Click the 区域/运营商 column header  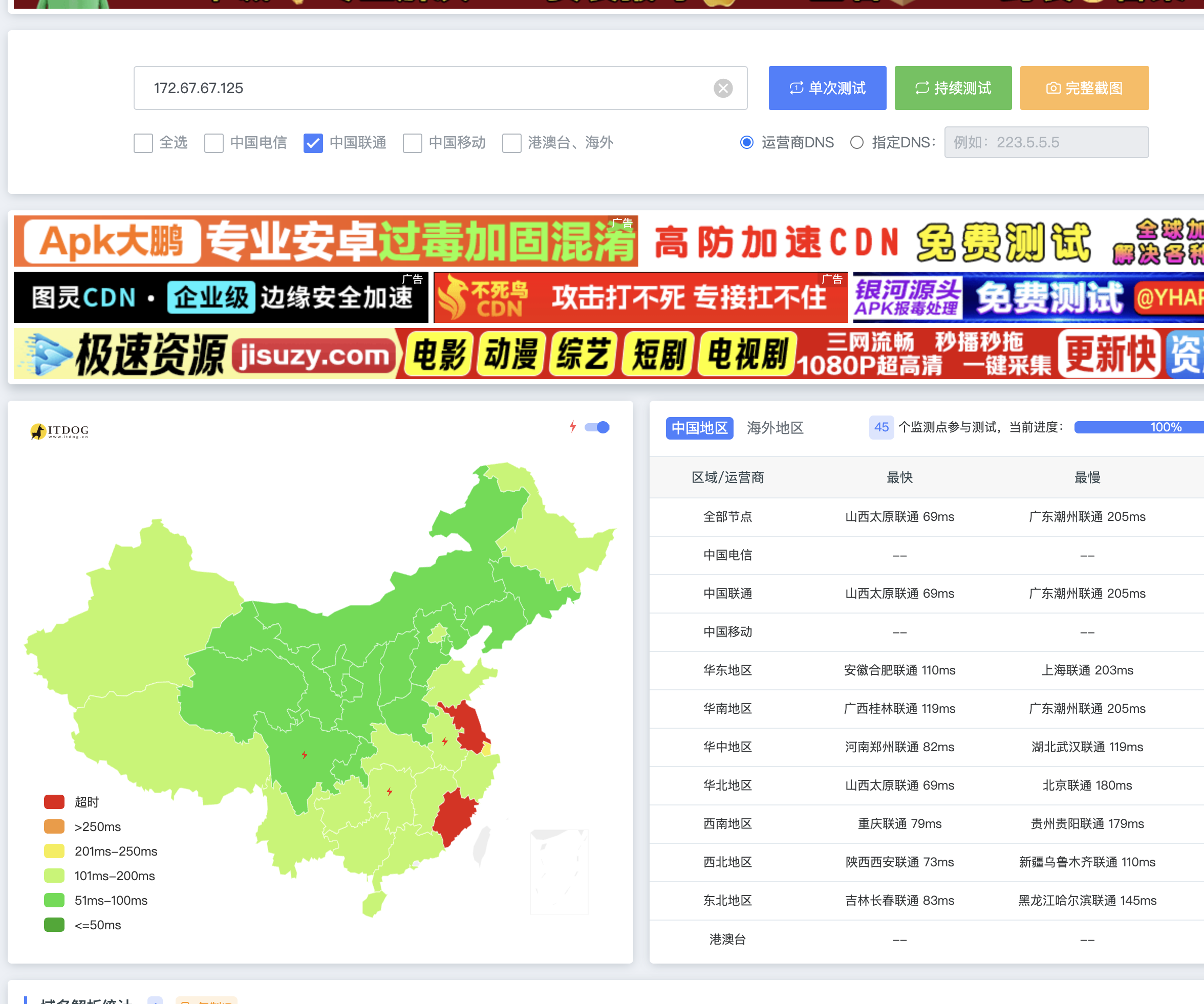point(727,478)
